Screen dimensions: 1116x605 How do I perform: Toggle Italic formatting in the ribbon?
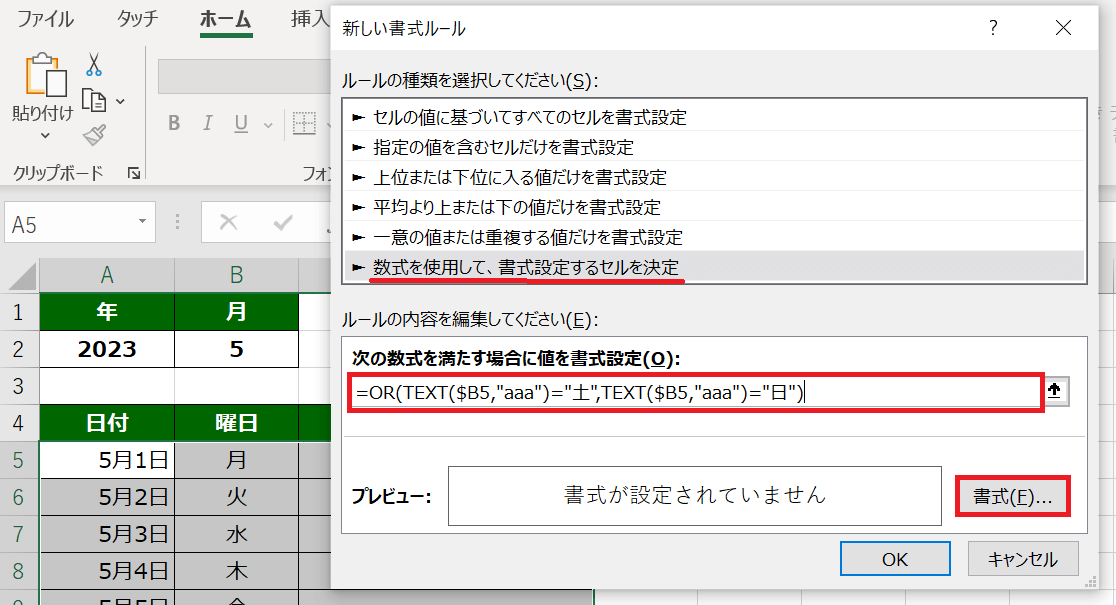(207, 124)
